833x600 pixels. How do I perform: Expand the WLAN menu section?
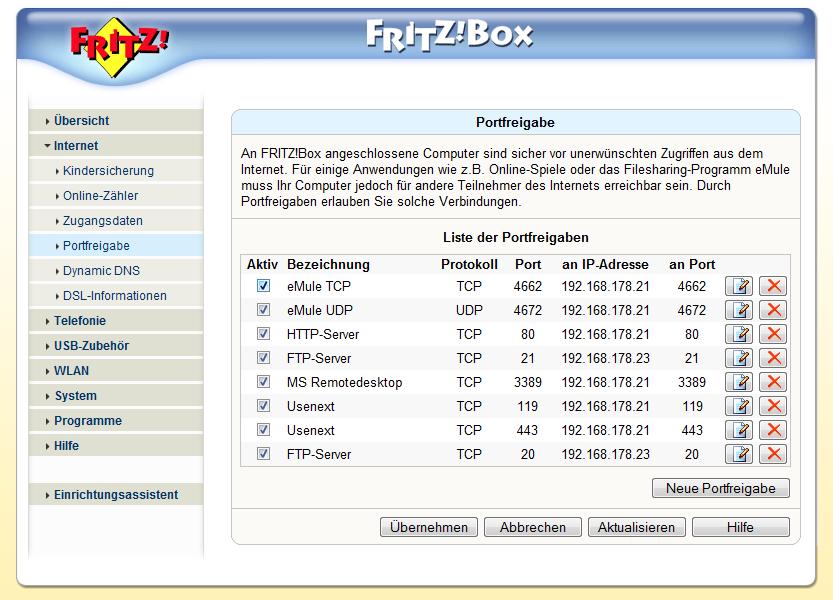pyautogui.click(x=116, y=370)
